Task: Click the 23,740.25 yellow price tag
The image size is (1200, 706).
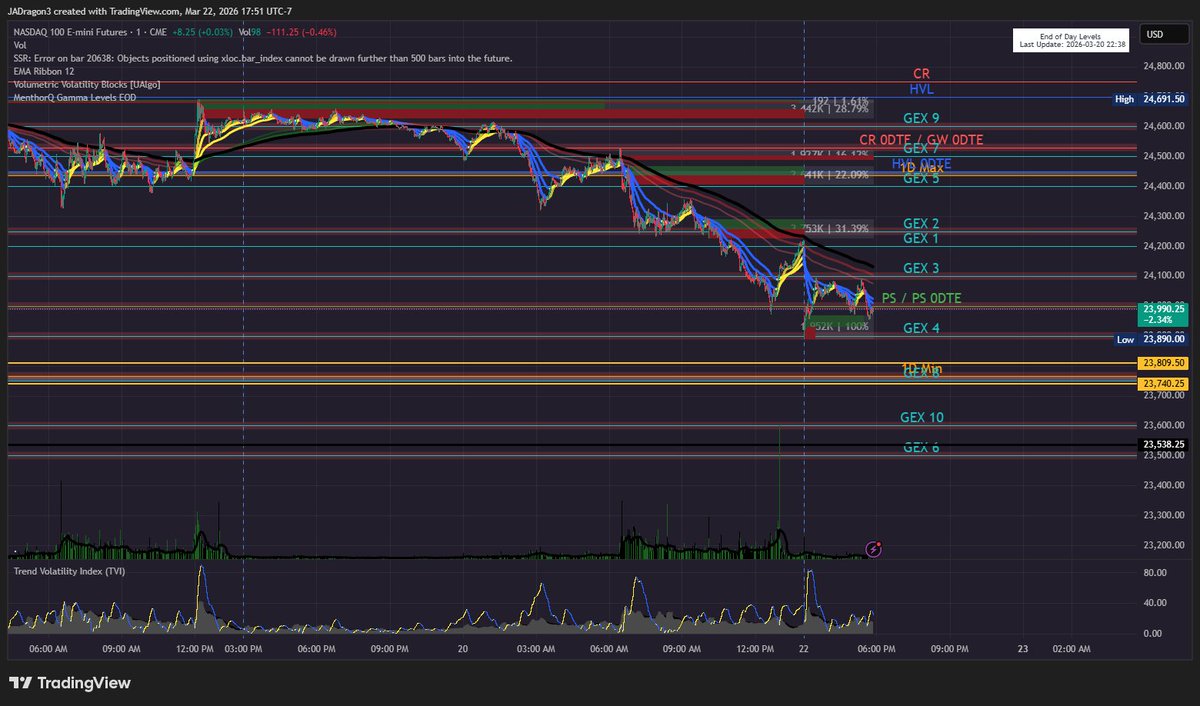Action: [1165, 383]
